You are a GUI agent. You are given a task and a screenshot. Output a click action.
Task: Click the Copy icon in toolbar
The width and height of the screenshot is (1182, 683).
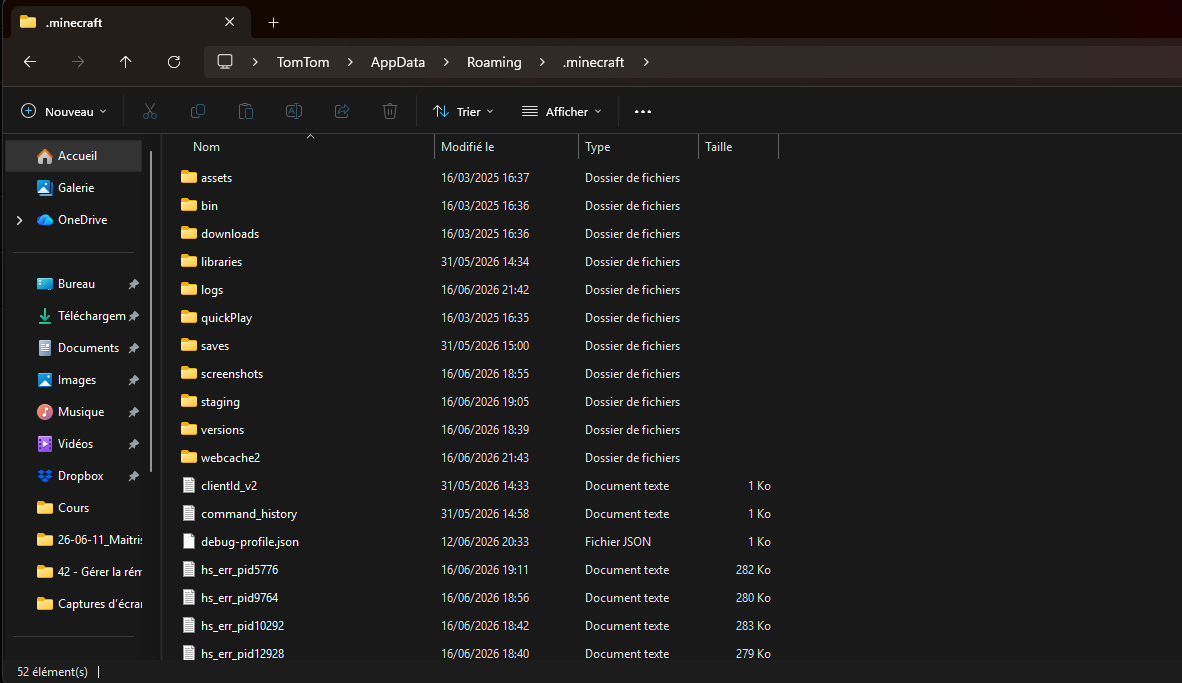coord(198,112)
